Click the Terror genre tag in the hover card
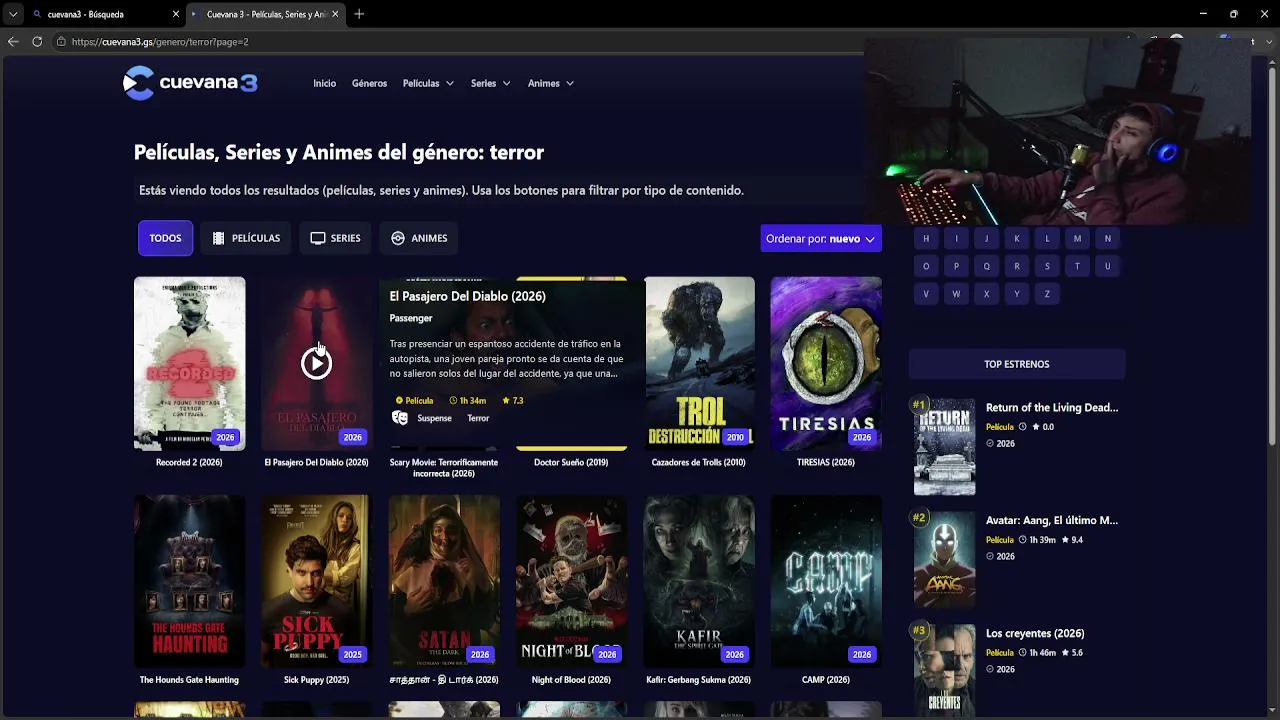The height and width of the screenshot is (720, 1280). tap(478, 418)
